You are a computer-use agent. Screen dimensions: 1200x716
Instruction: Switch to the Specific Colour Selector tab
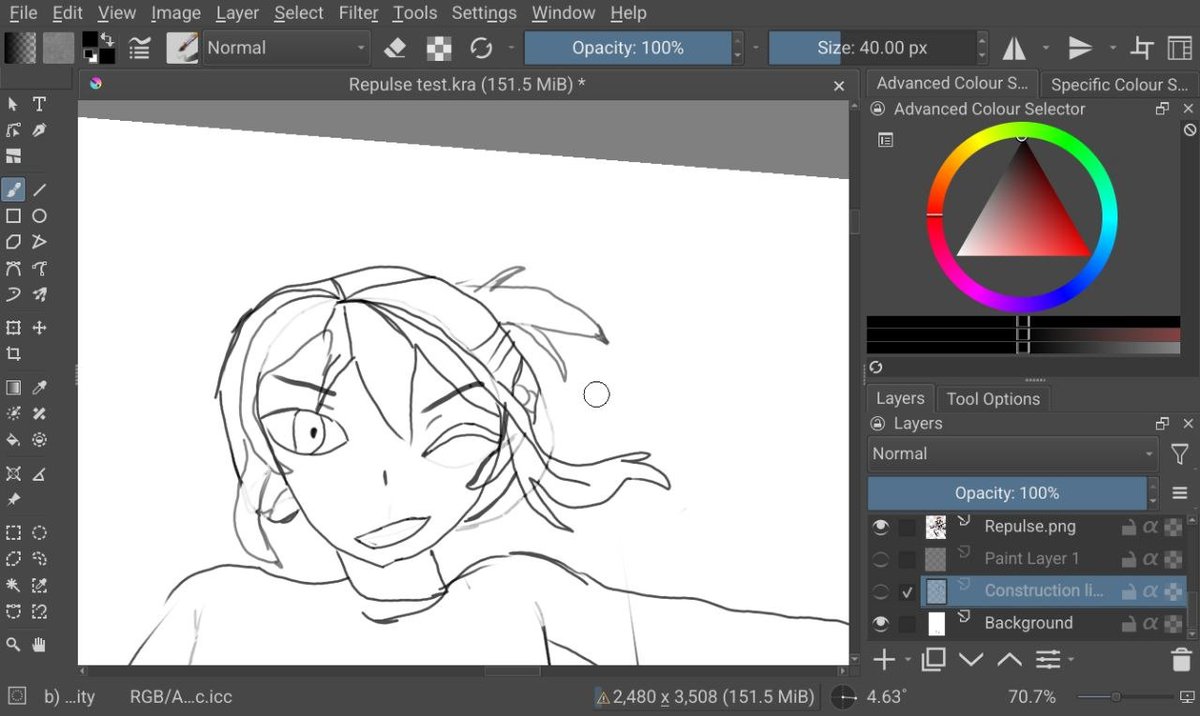point(1119,84)
